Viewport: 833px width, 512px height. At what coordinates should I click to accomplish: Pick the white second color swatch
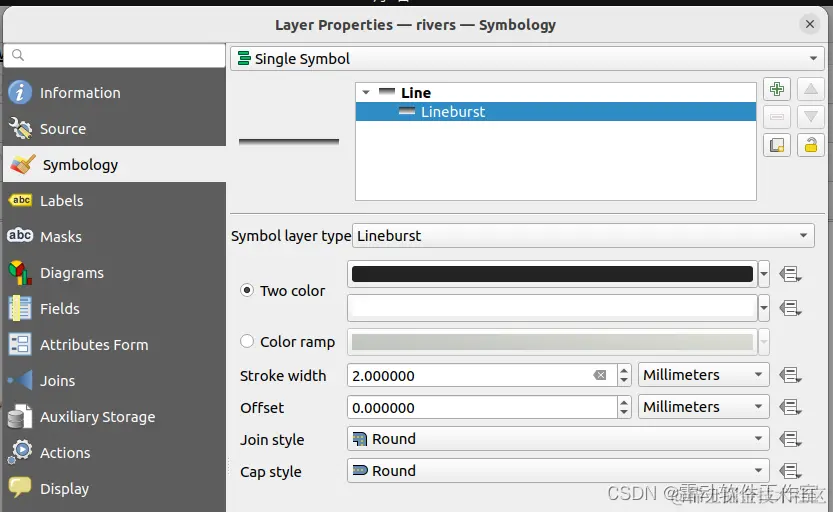[x=552, y=308]
